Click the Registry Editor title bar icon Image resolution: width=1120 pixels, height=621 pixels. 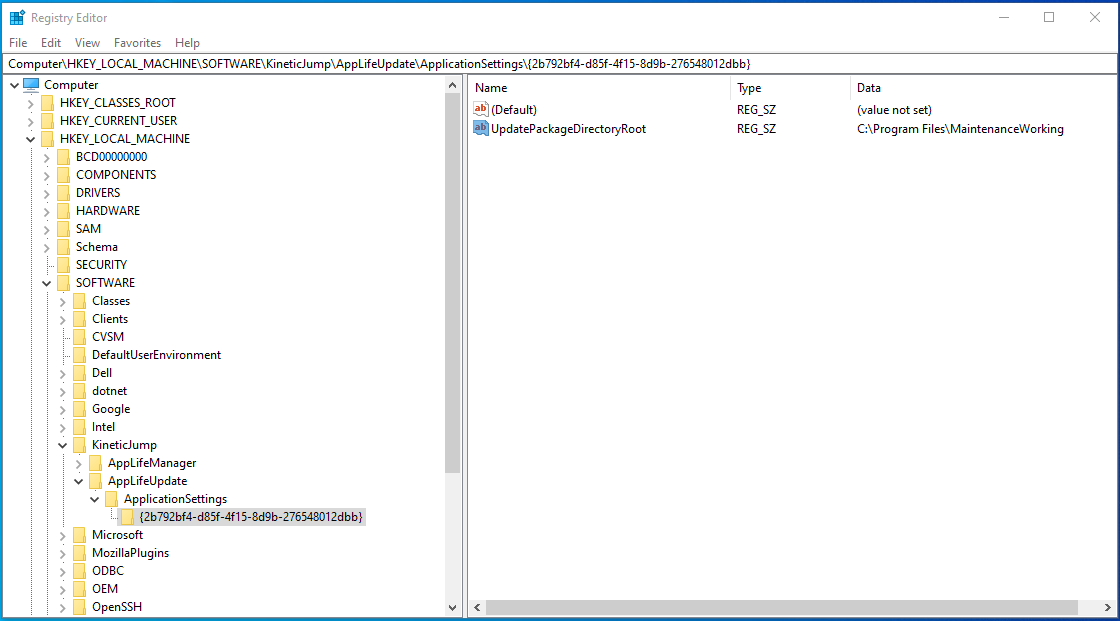17,17
